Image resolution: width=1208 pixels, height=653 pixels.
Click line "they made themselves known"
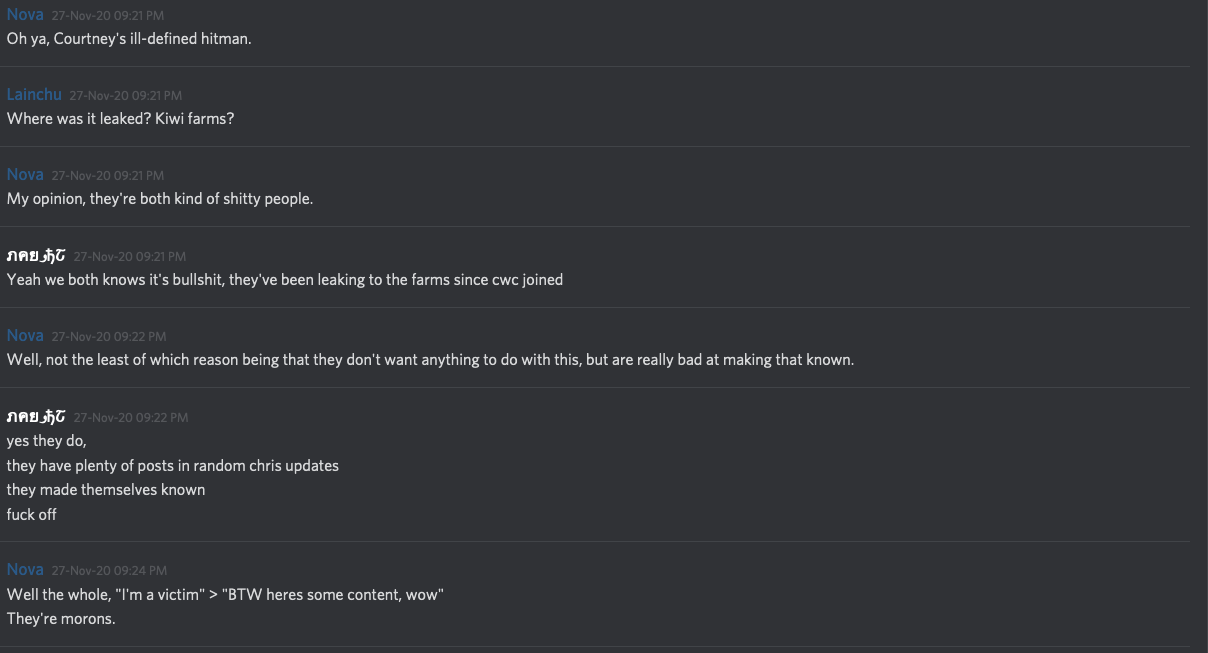click(106, 489)
